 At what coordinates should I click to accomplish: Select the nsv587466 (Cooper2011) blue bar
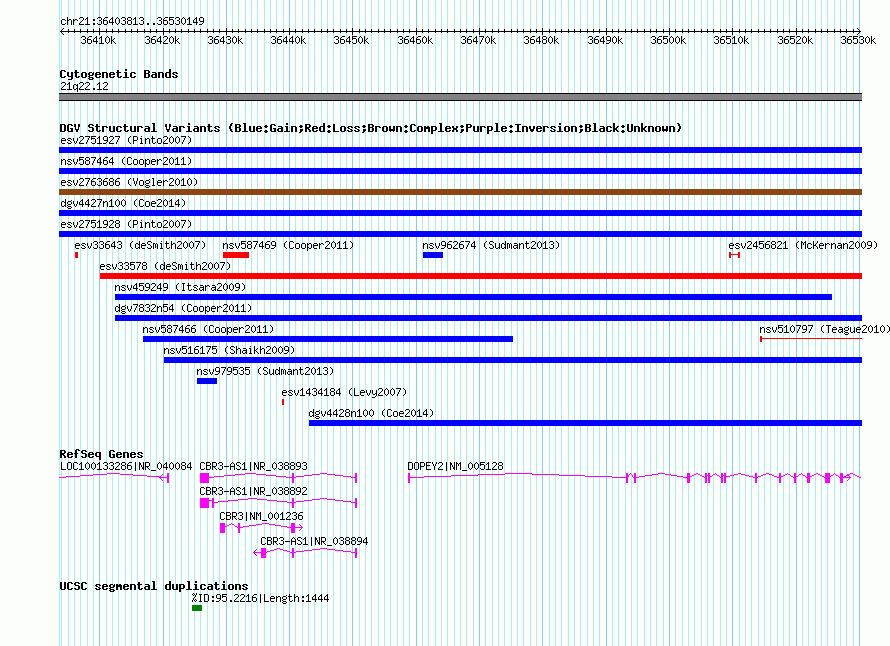click(x=328, y=339)
